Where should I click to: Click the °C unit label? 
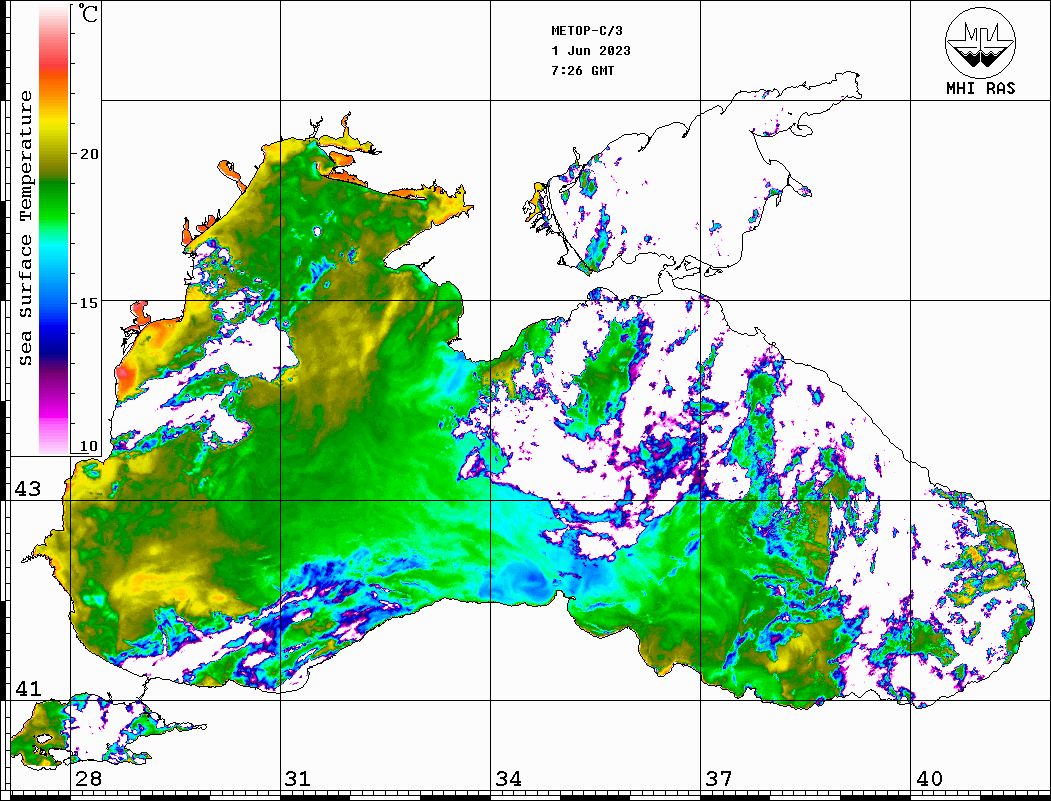pos(88,13)
